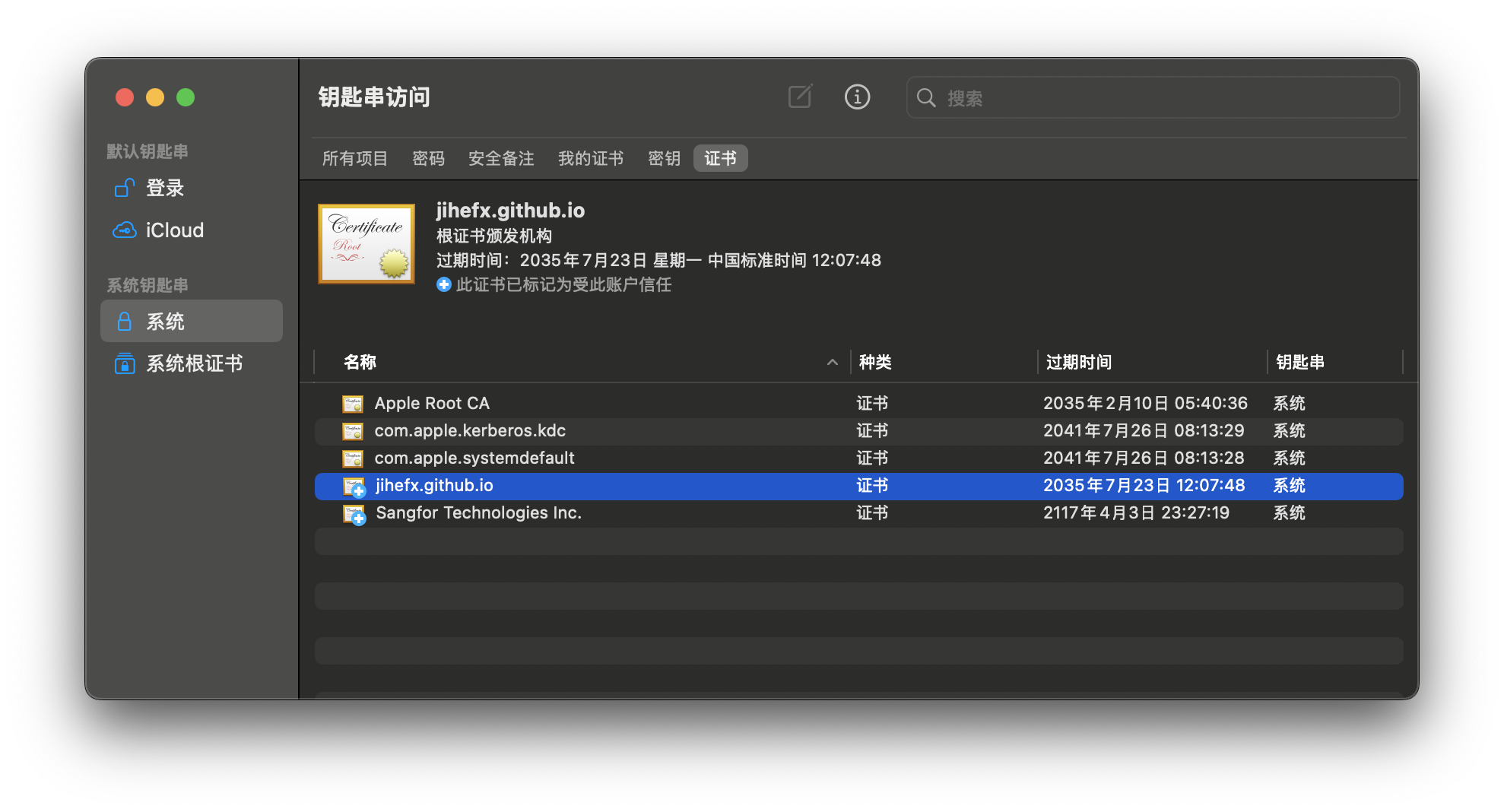Viewport: 1504px width, 812px height.
Task: Click the Apple Root CA certificate icon
Action: click(353, 404)
